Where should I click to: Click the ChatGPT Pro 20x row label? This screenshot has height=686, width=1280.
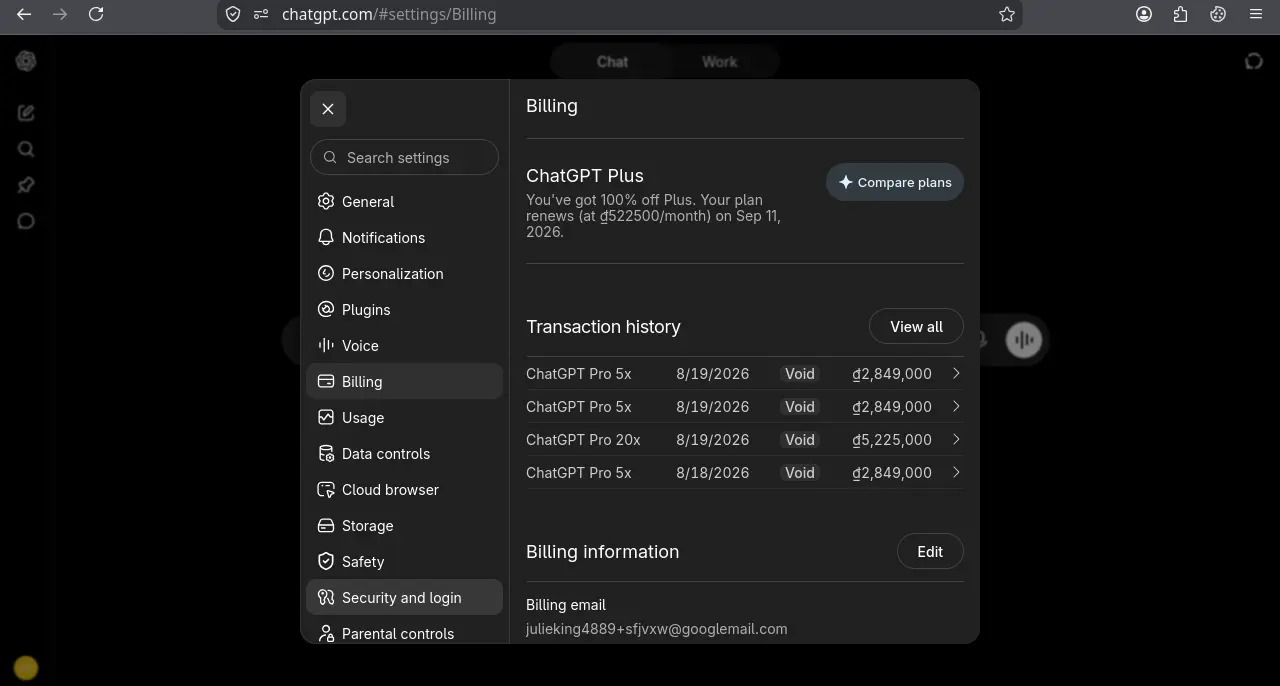(x=583, y=439)
